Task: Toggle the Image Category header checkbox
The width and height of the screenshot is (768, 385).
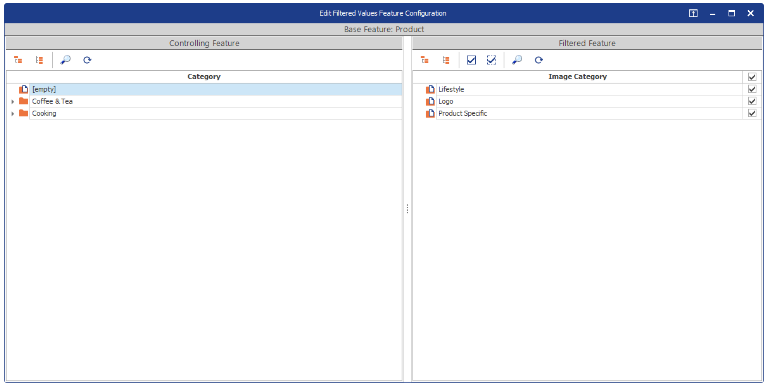Action: tap(752, 77)
